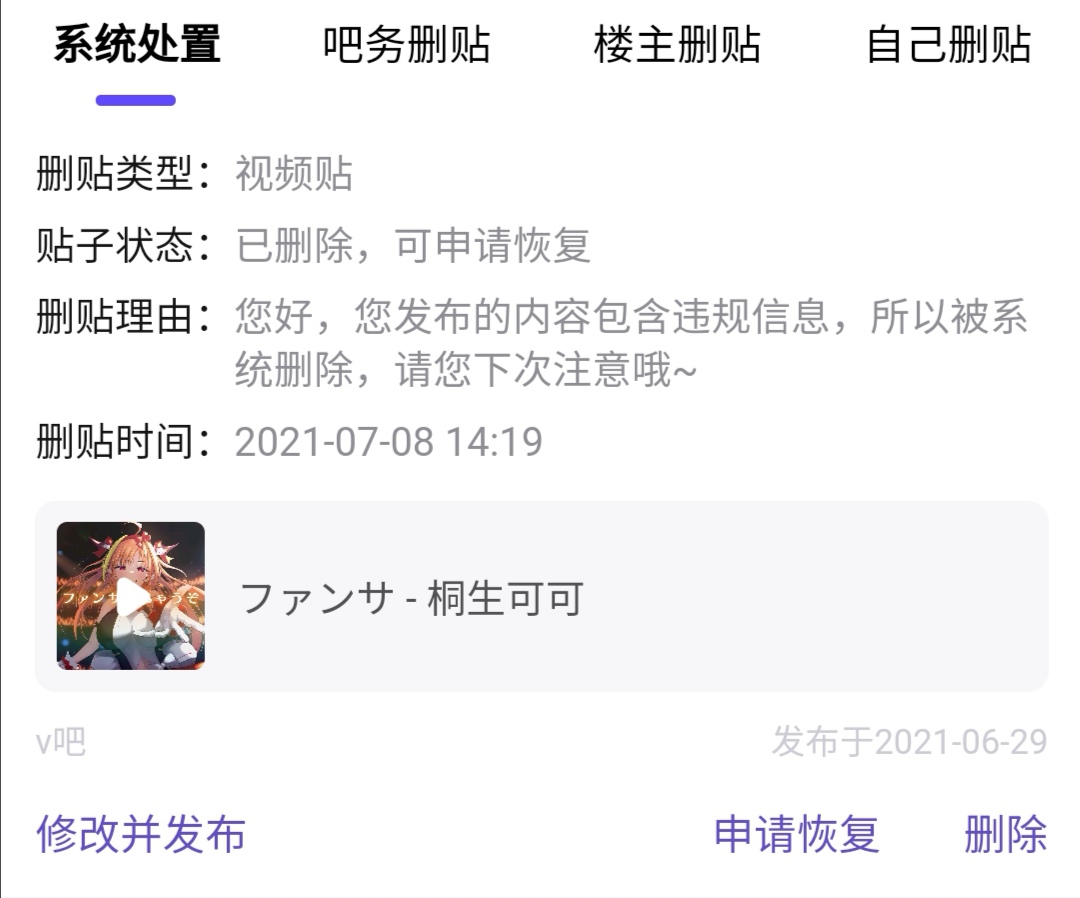Click the 视频贴 post type value
This screenshot has height=898, width=1080.
pyautogui.click(x=294, y=173)
